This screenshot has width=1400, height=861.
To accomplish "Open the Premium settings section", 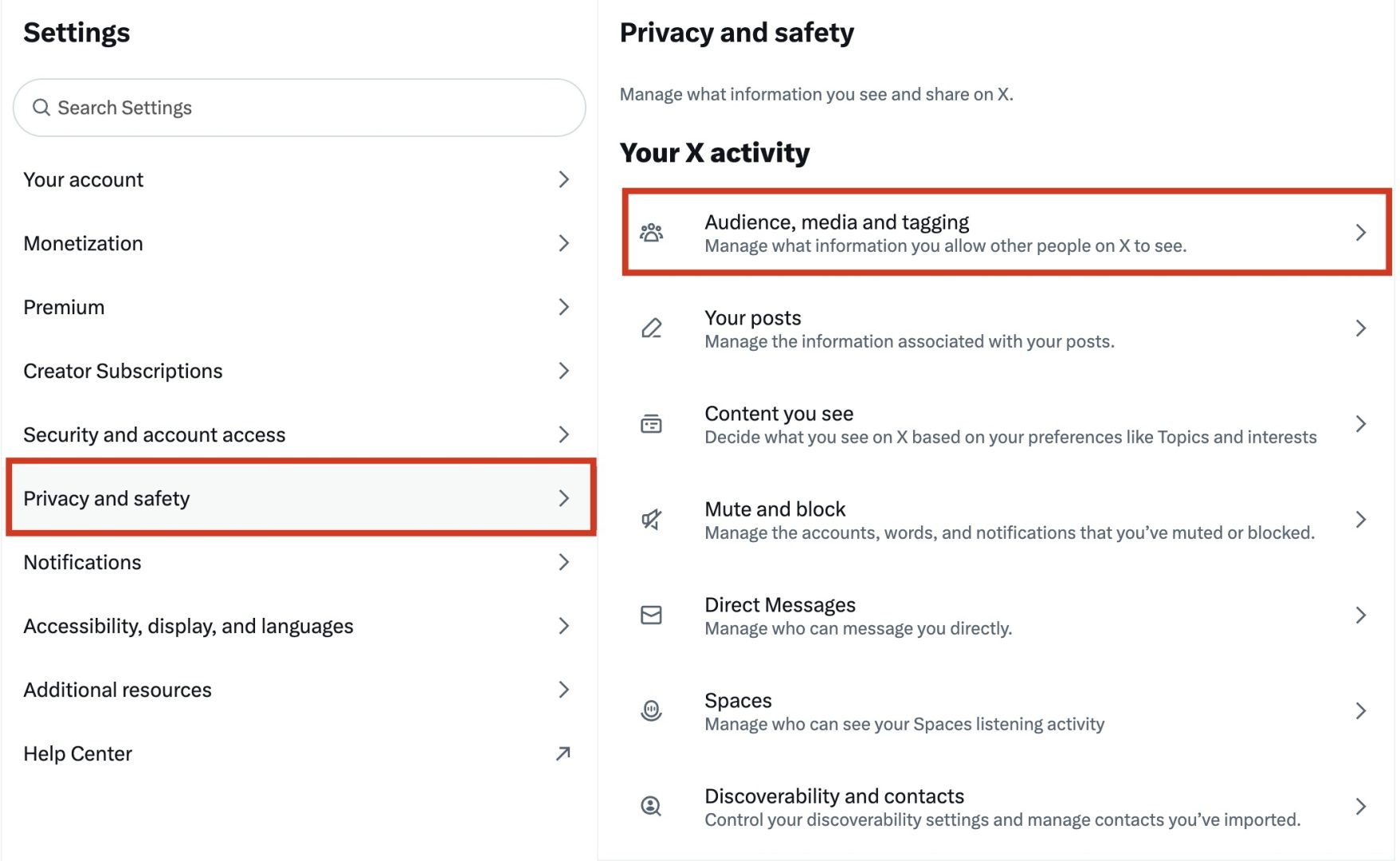I will (64, 307).
